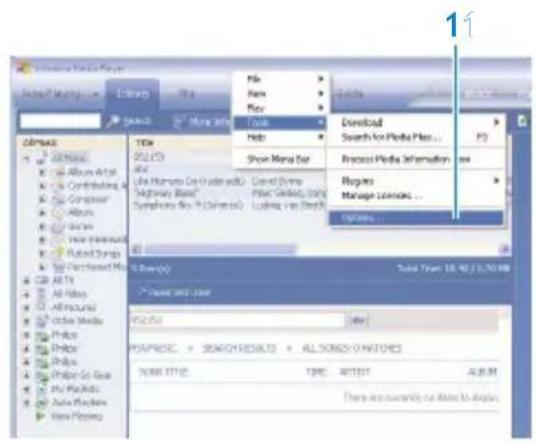Click the More Info toolbar icon
Image resolution: width=537 pixels, height=443 pixels.
178,122
